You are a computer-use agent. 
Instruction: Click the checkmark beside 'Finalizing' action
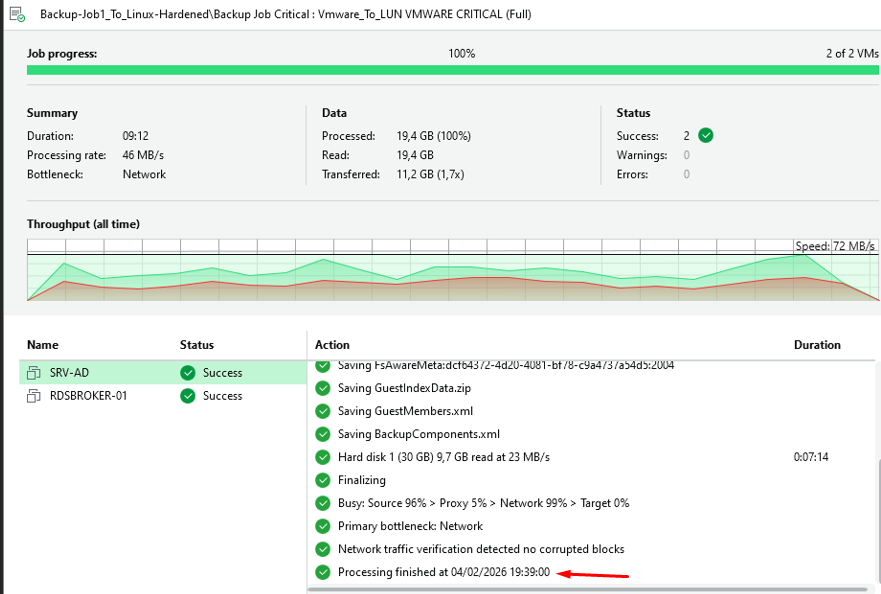pos(322,480)
